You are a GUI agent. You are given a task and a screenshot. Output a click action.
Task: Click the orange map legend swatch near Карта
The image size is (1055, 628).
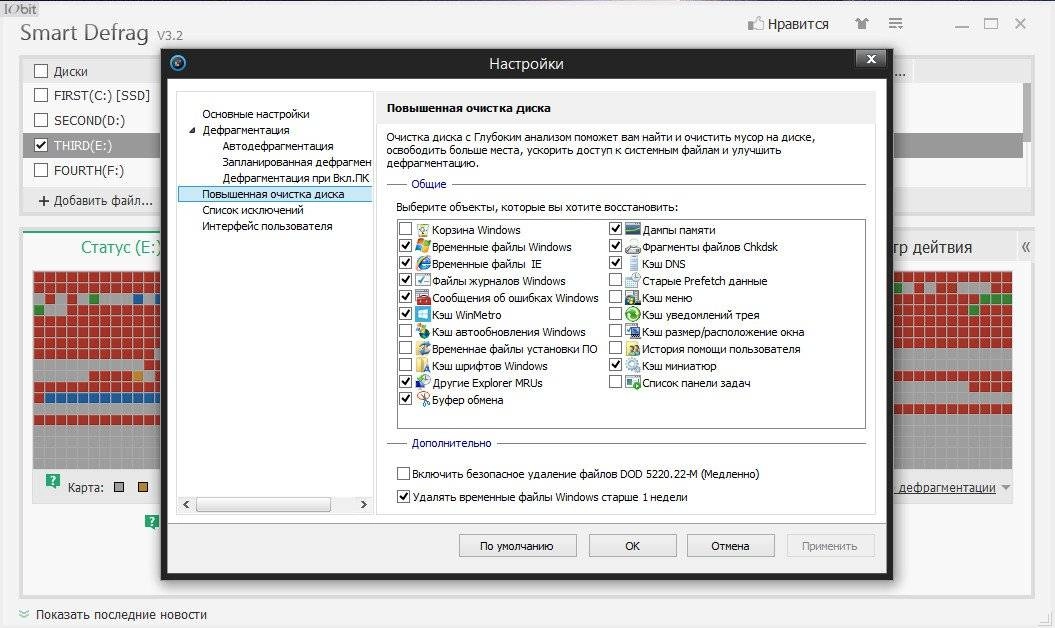(x=143, y=487)
